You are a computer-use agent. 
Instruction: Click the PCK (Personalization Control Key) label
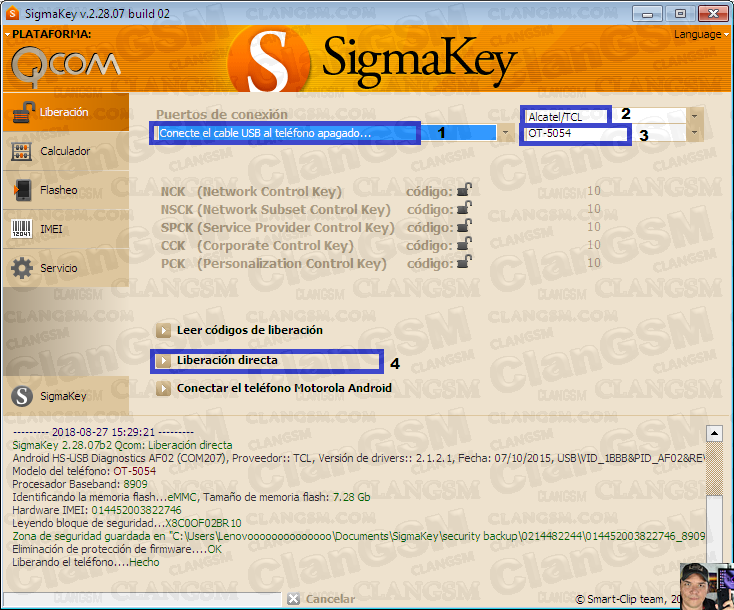[273, 264]
